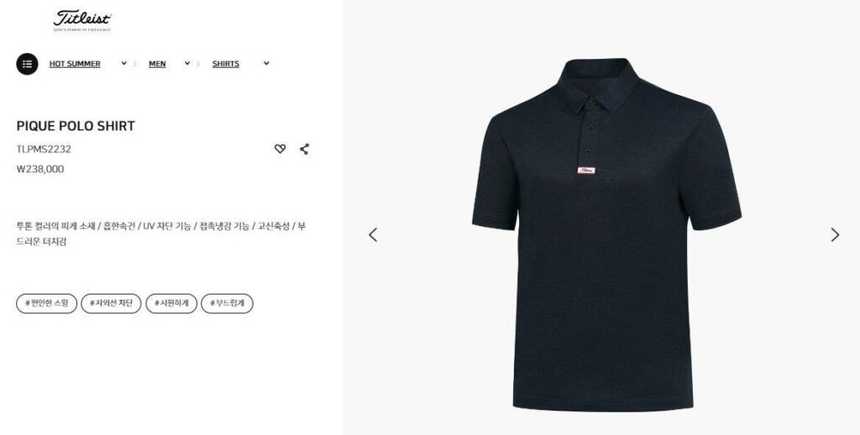This screenshot has height=435, width=860.
Task: Click the share icon beside the heart
Action: (x=304, y=149)
